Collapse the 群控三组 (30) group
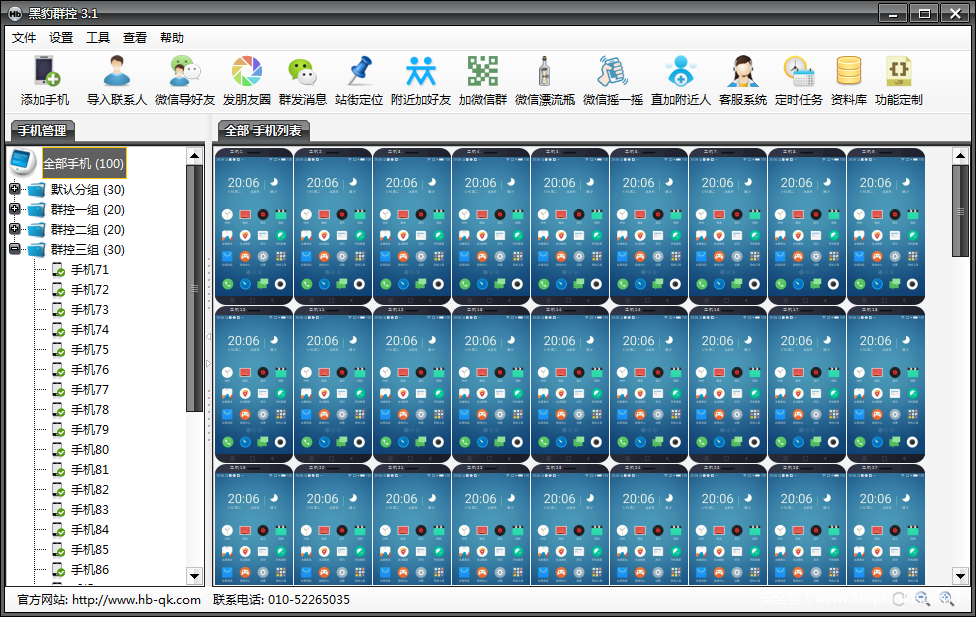This screenshot has height=617, width=976. pyautogui.click(x=15, y=250)
